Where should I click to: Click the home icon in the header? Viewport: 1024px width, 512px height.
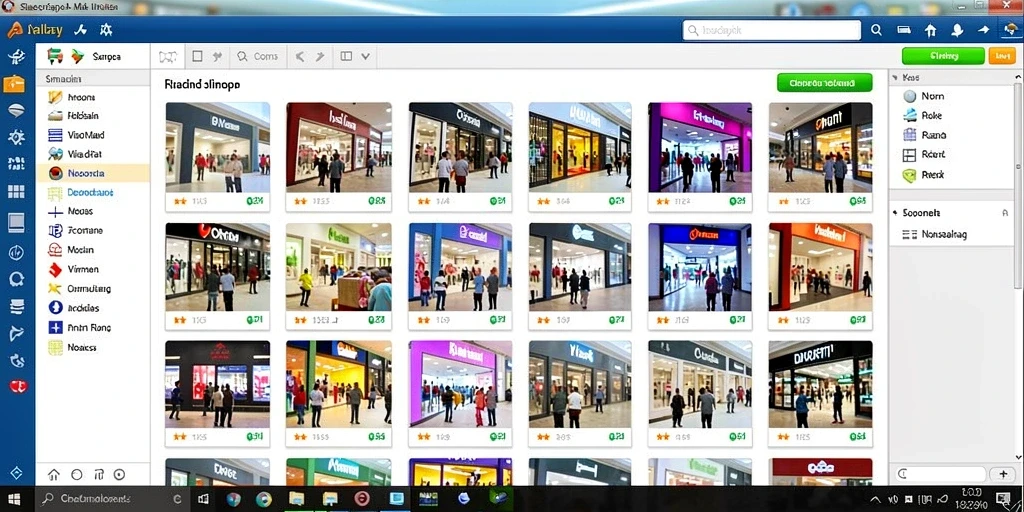[x=931, y=30]
